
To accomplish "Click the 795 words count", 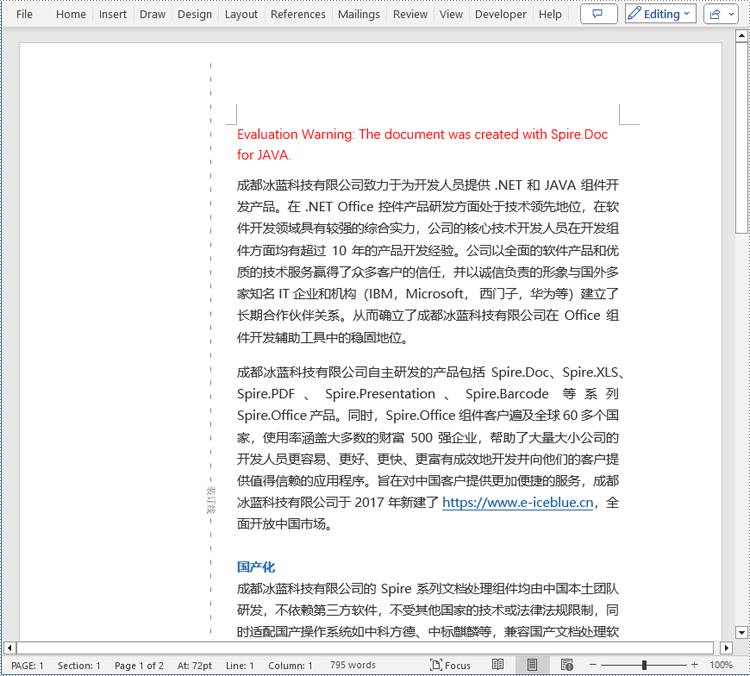I will click(x=353, y=665).
